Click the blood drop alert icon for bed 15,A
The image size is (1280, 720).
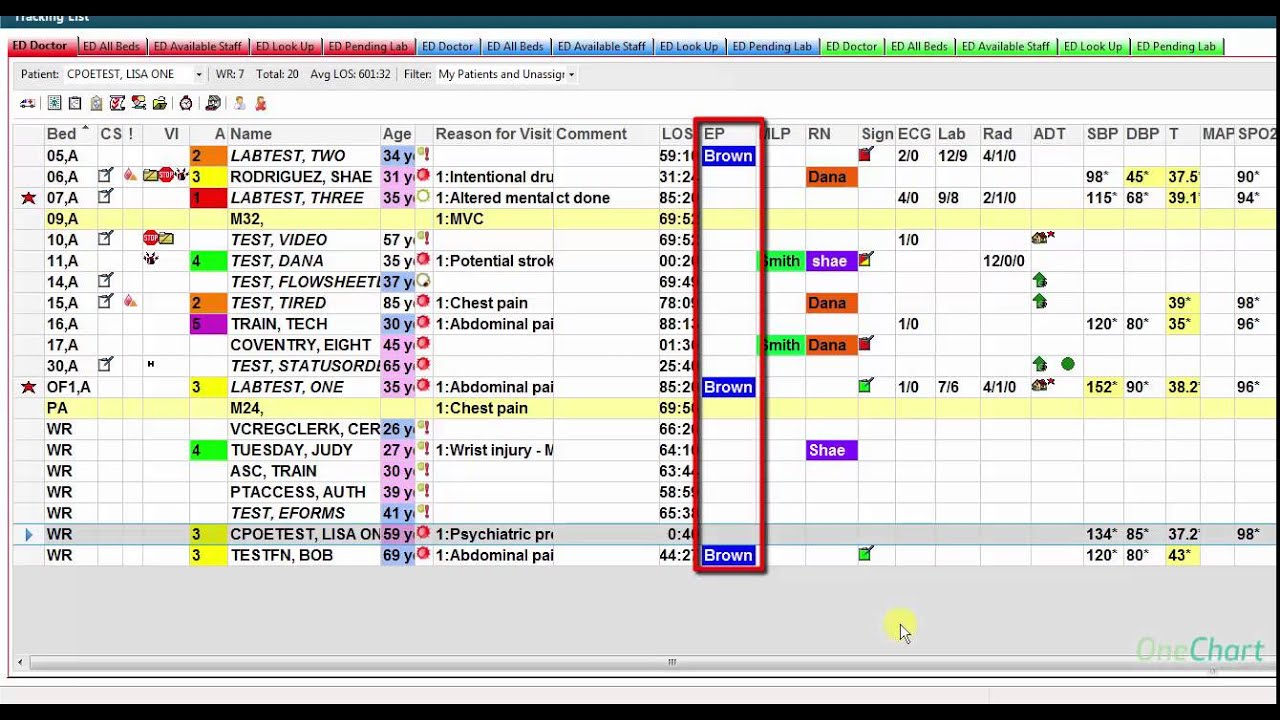(x=130, y=301)
